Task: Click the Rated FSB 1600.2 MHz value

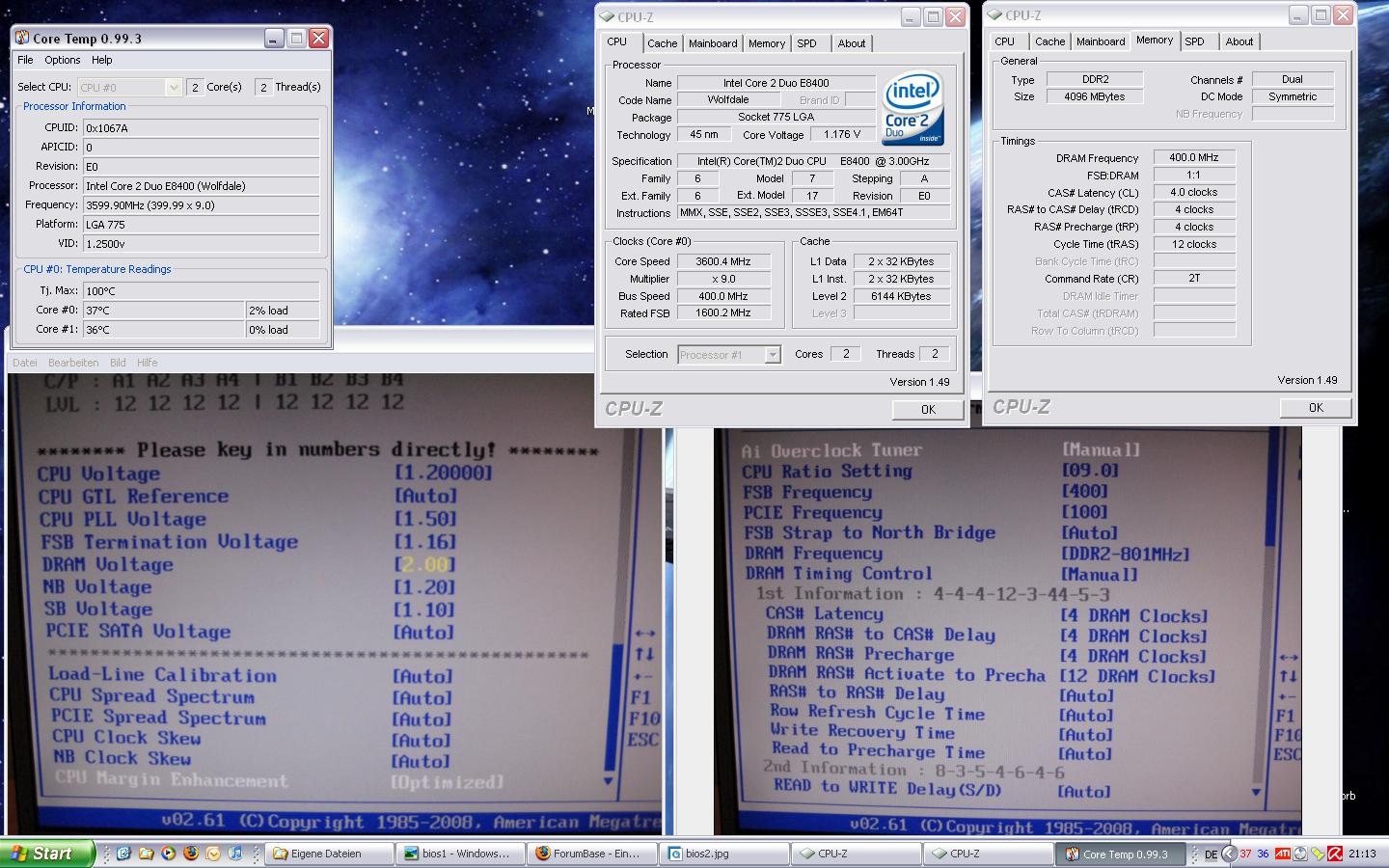Action: point(723,312)
